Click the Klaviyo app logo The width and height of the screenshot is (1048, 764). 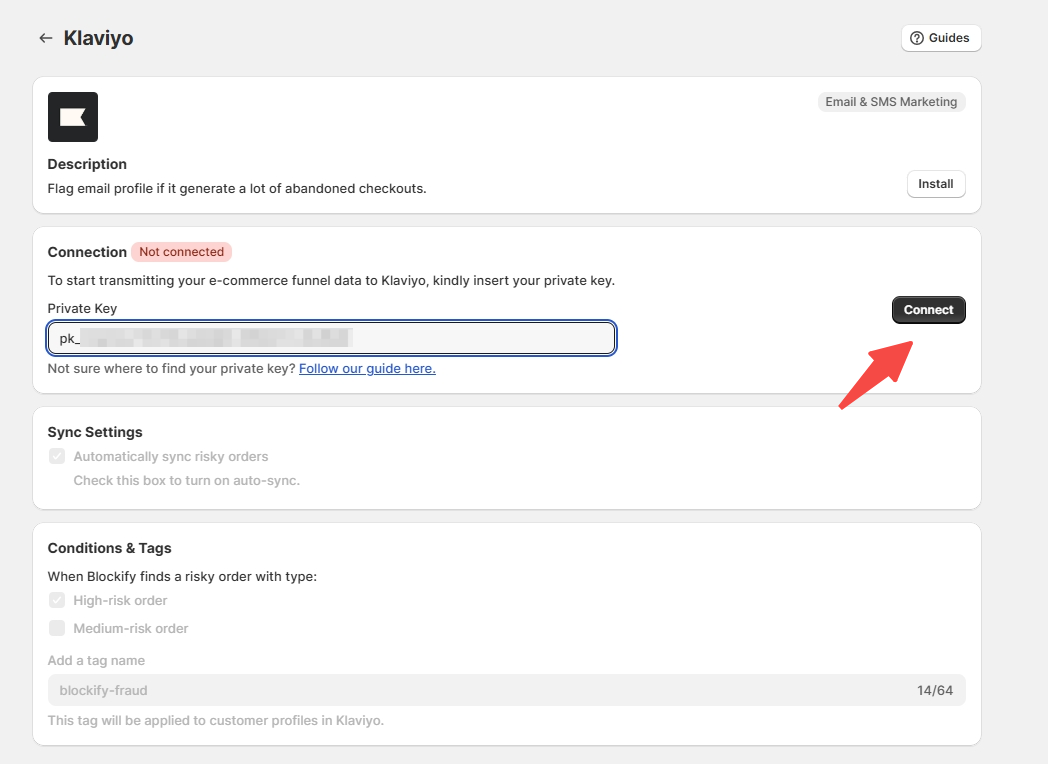point(72,116)
